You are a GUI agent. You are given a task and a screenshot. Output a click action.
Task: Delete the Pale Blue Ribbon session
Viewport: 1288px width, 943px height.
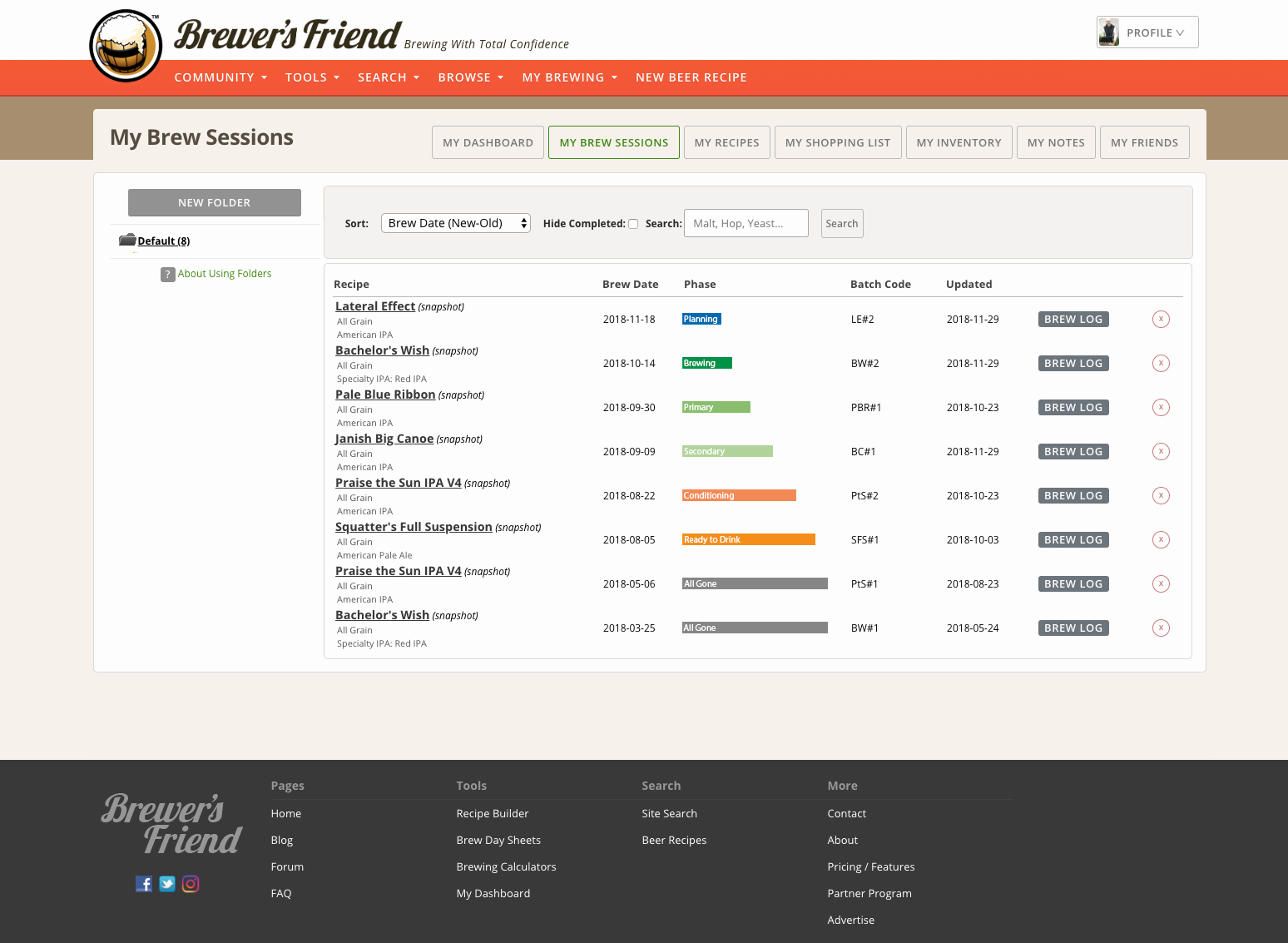point(1161,407)
